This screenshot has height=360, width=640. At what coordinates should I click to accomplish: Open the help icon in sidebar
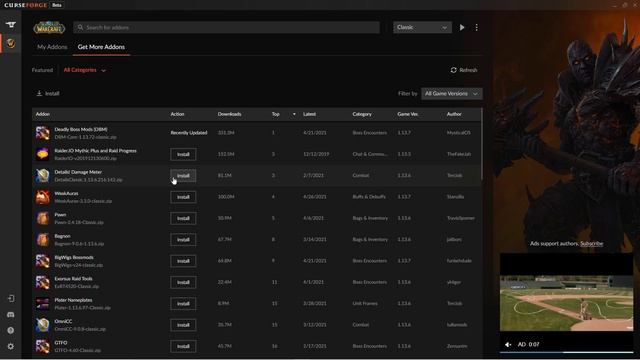click(x=11, y=330)
